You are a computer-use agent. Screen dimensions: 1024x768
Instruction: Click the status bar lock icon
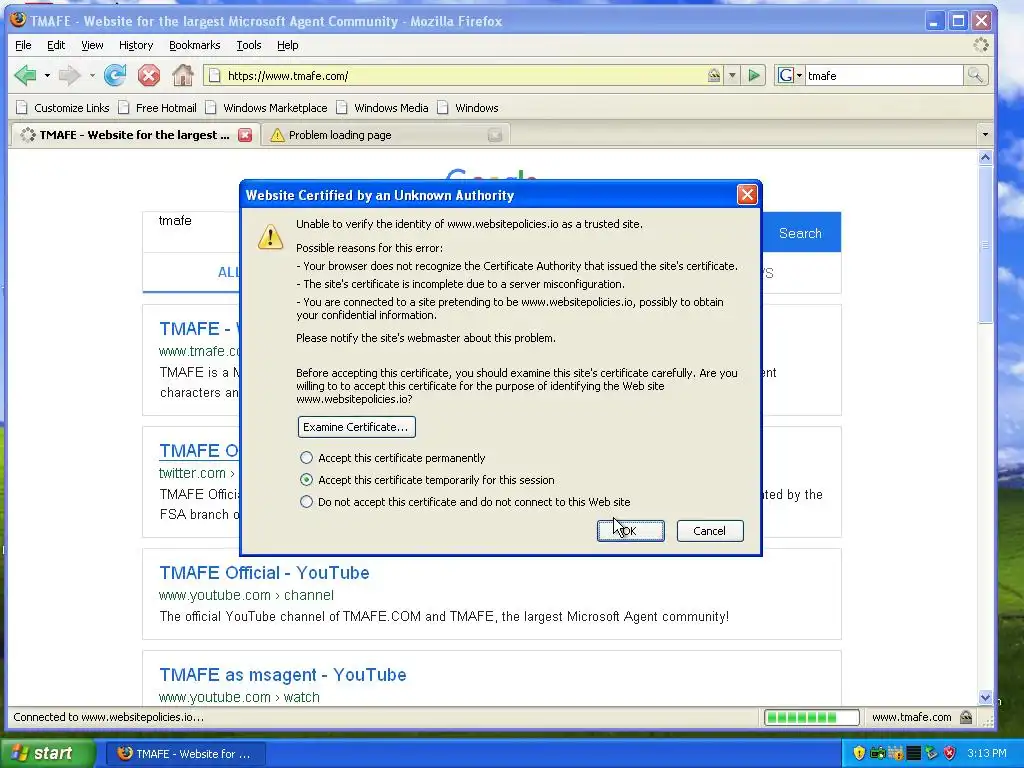[x=966, y=717]
